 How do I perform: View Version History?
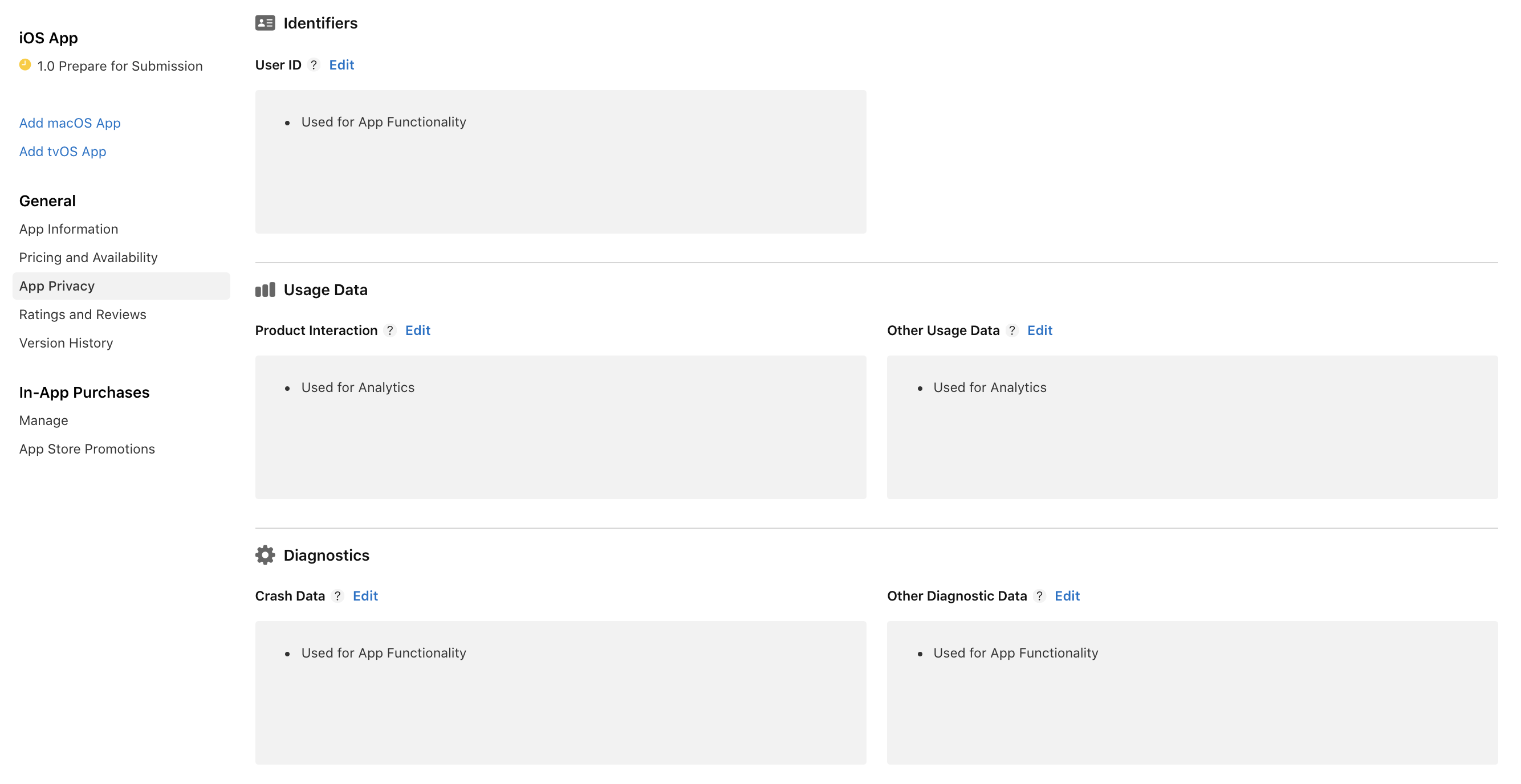pyautogui.click(x=66, y=343)
